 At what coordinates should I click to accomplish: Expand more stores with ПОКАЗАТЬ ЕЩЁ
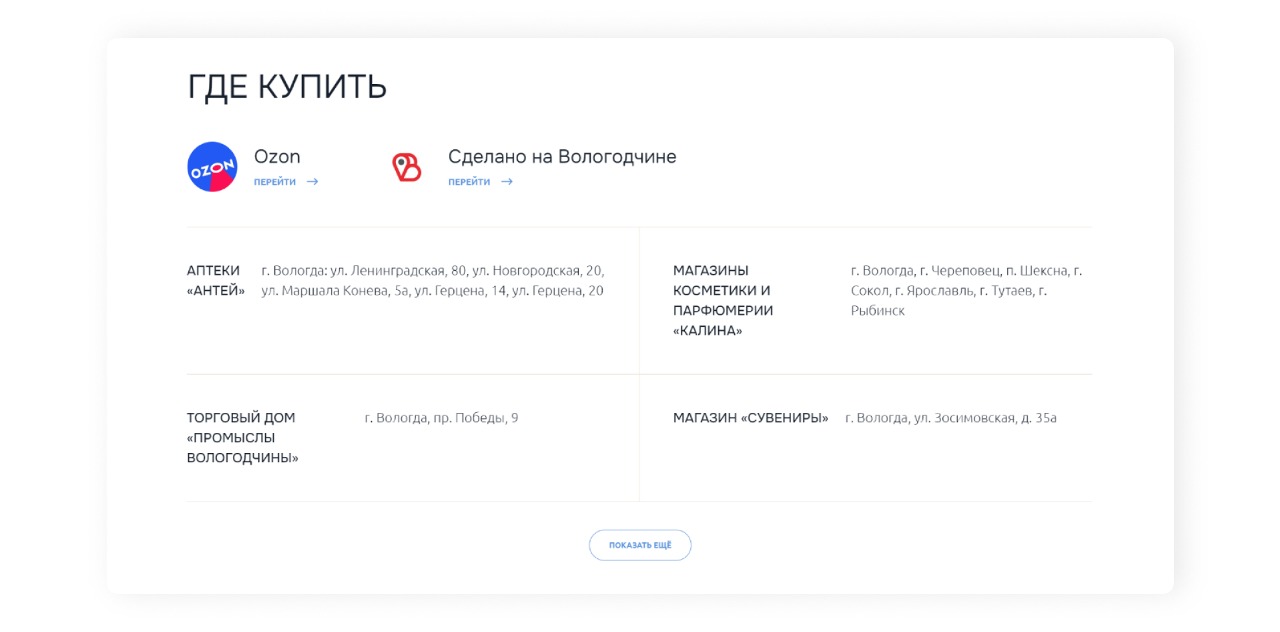pos(640,545)
